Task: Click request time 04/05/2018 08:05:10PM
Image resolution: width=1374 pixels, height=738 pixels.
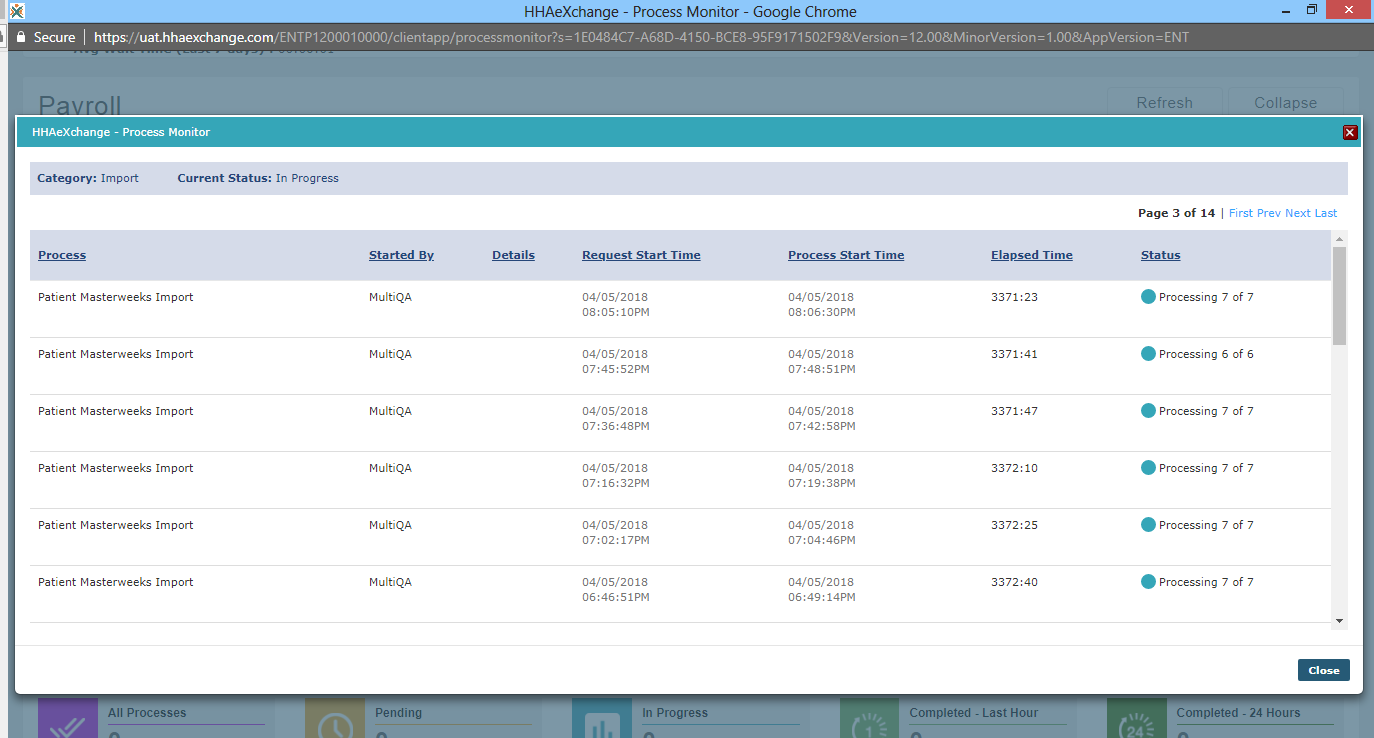Action: coord(616,305)
